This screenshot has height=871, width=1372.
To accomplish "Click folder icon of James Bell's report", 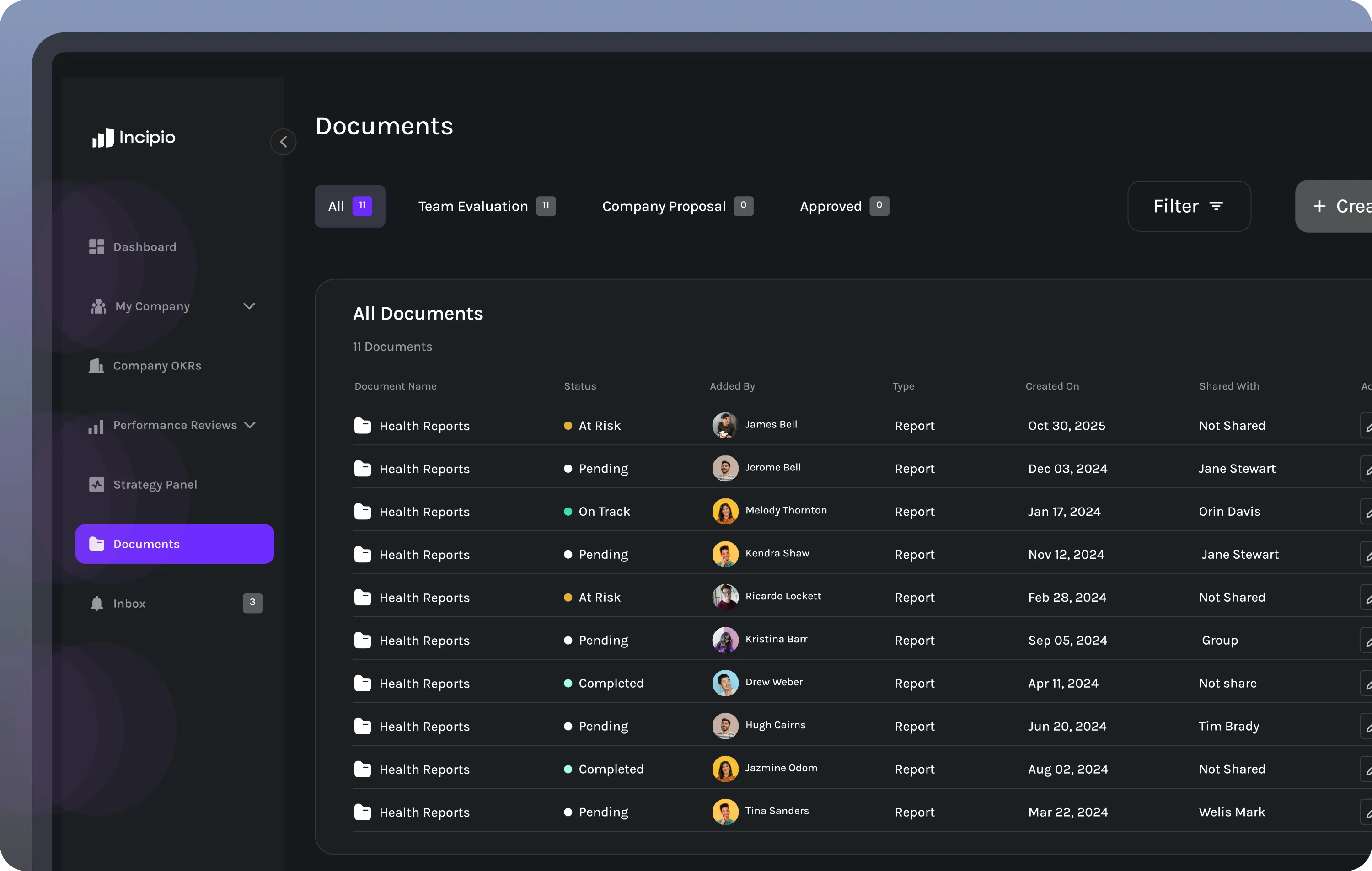I will 362,426.
